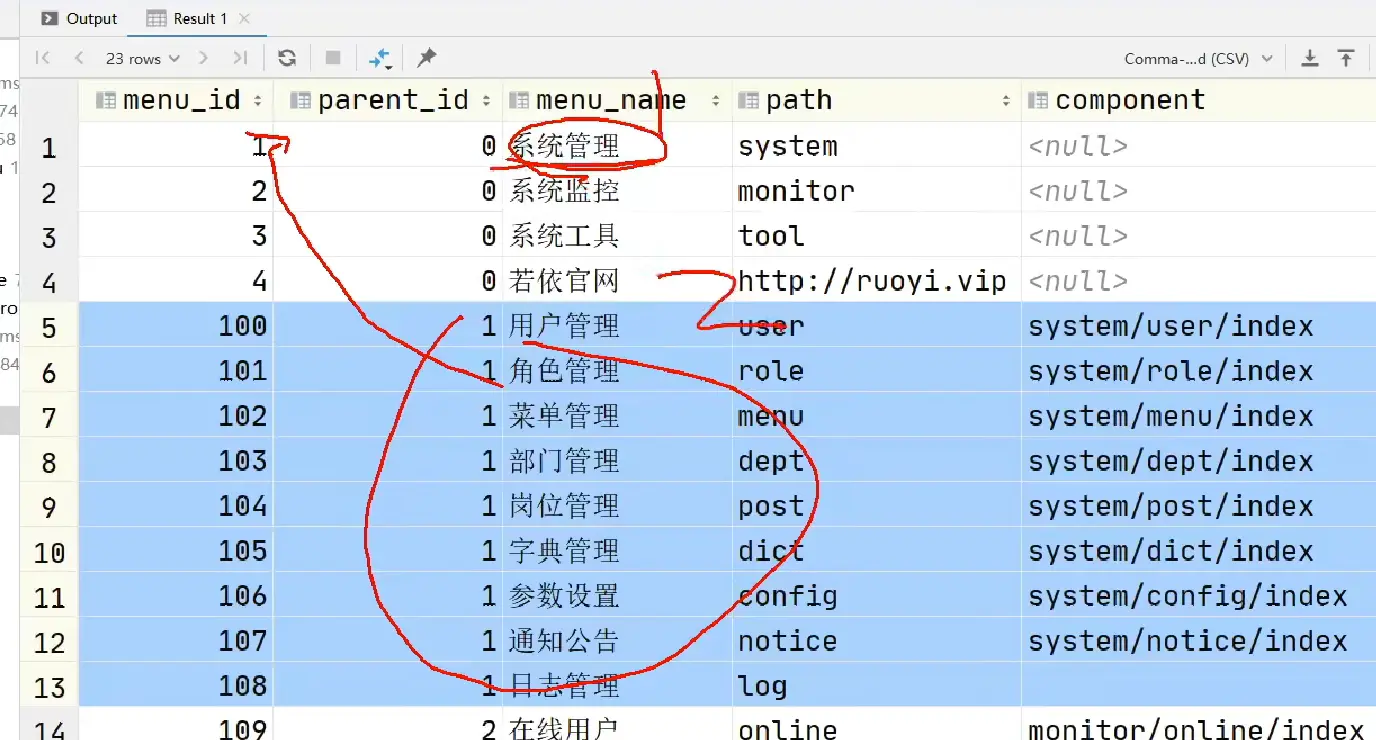
Task: Click the upload/import data icon
Action: [1346, 58]
